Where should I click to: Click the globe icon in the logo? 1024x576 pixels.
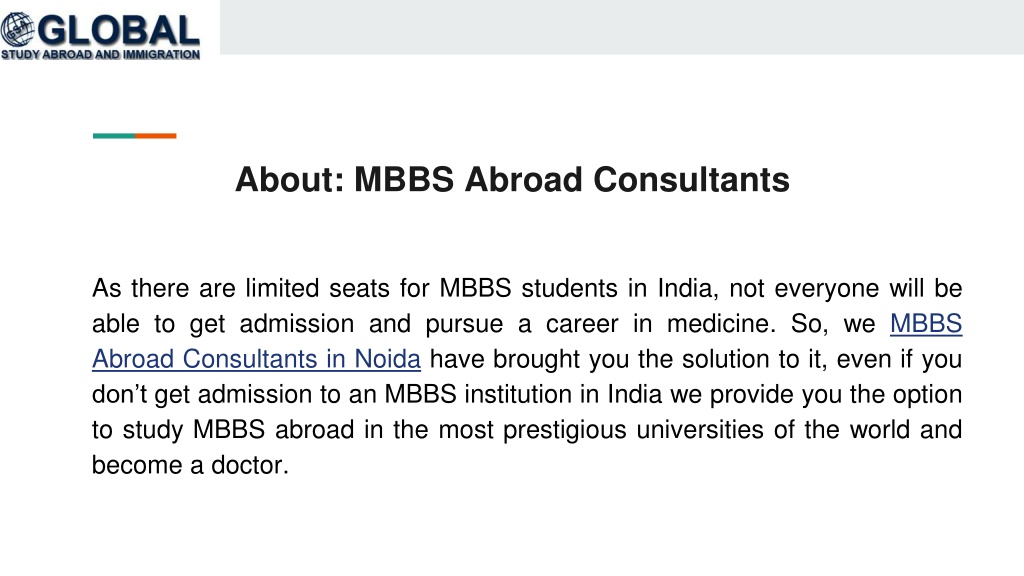[18, 30]
